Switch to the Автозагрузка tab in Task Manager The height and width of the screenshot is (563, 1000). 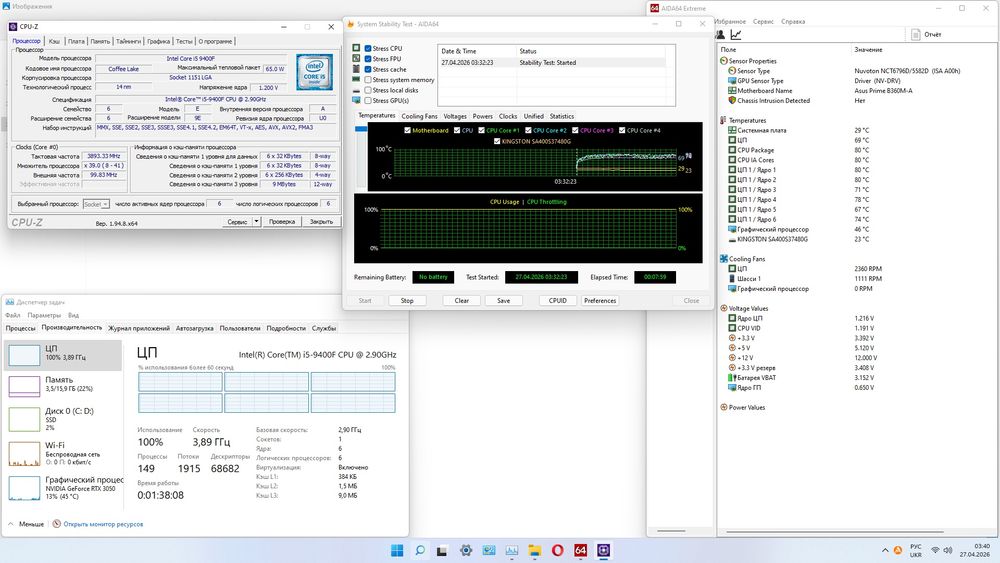[195, 328]
